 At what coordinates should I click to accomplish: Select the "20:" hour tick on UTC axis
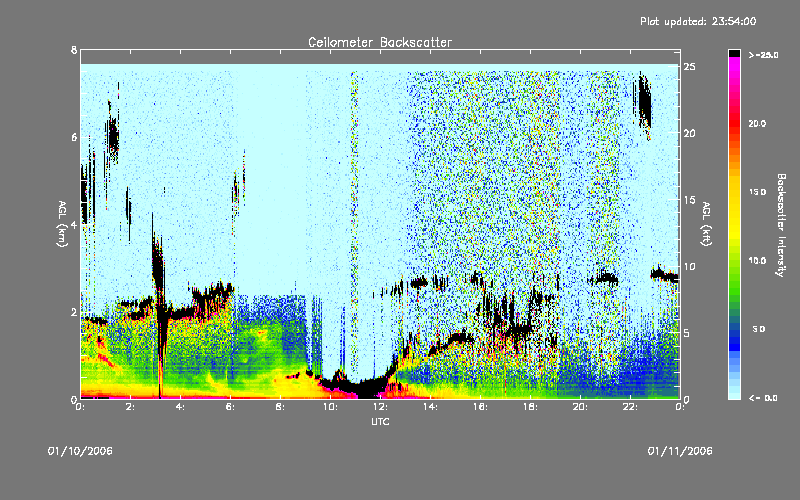[x=580, y=407]
